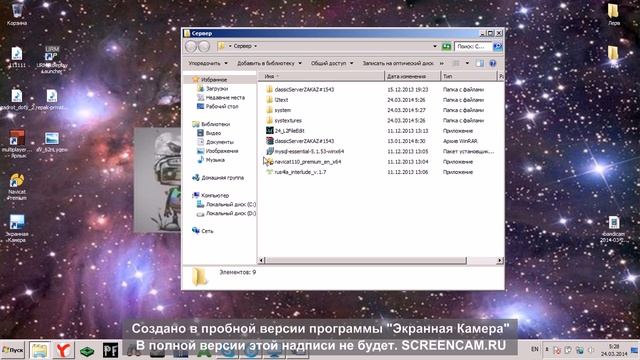
Task: Open the Добавить в библиотеку dropdown
Action: pos(269,63)
